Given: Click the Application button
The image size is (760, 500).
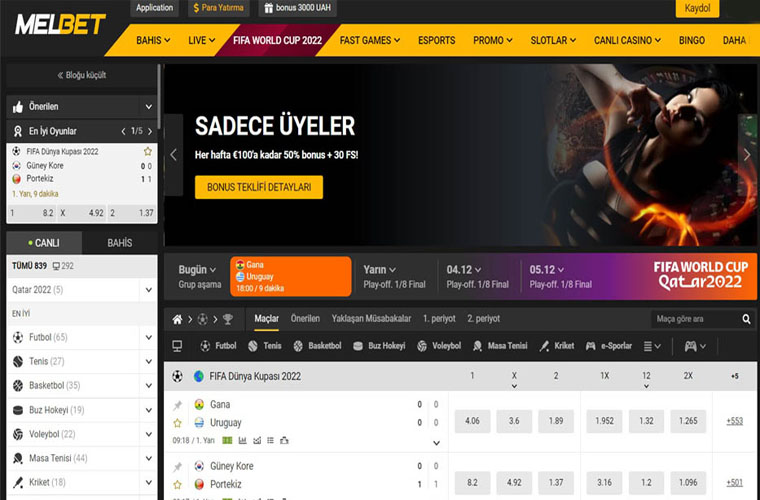Looking at the screenshot, I should pos(154,8).
